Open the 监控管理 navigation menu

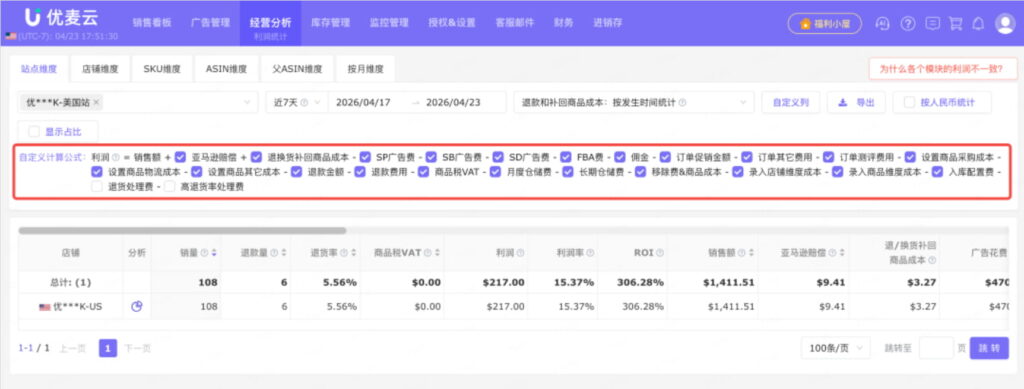coord(389,23)
